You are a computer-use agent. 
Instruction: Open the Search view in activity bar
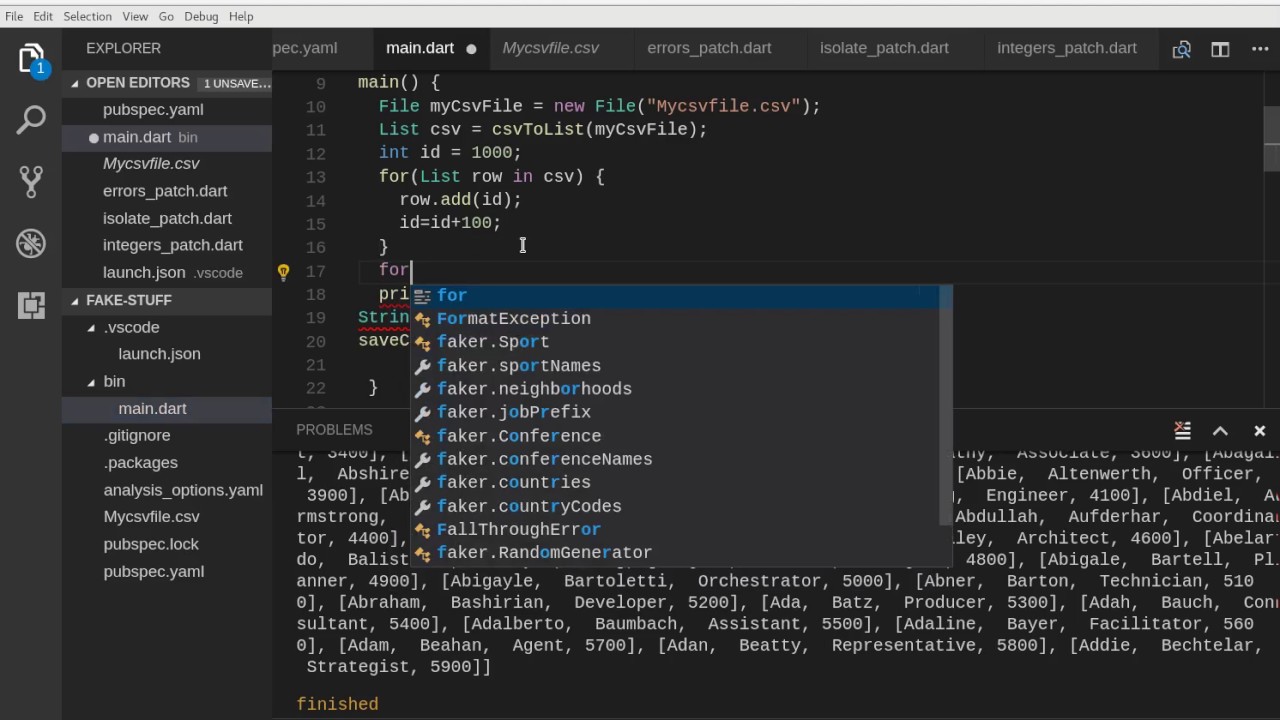(x=31, y=121)
